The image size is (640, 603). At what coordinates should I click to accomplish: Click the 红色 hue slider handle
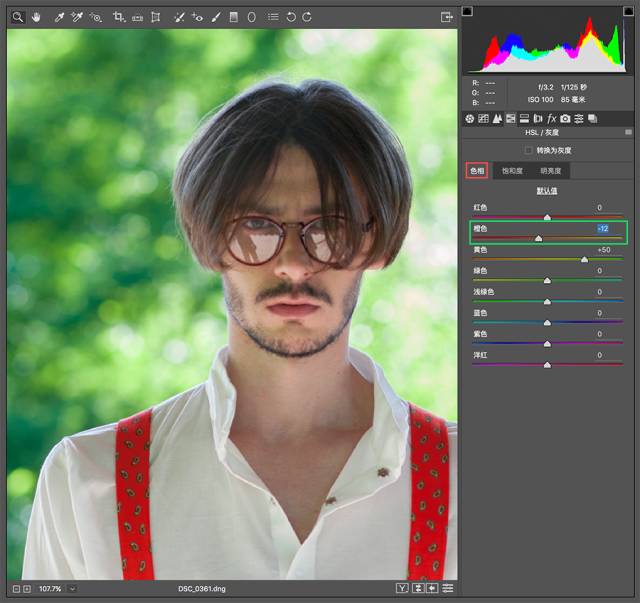tap(547, 217)
